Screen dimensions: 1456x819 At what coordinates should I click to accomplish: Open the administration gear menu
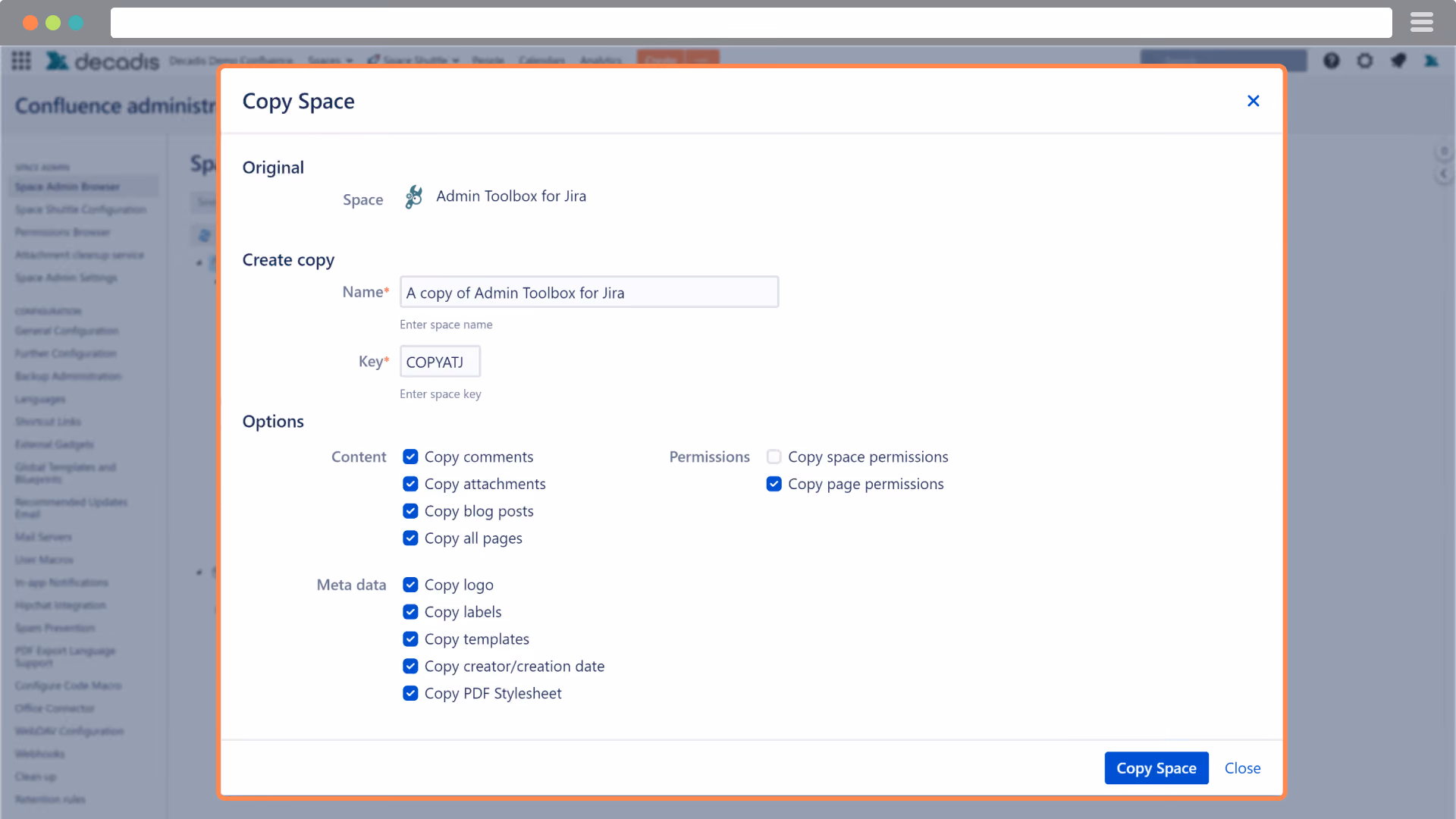click(1365, 61)
